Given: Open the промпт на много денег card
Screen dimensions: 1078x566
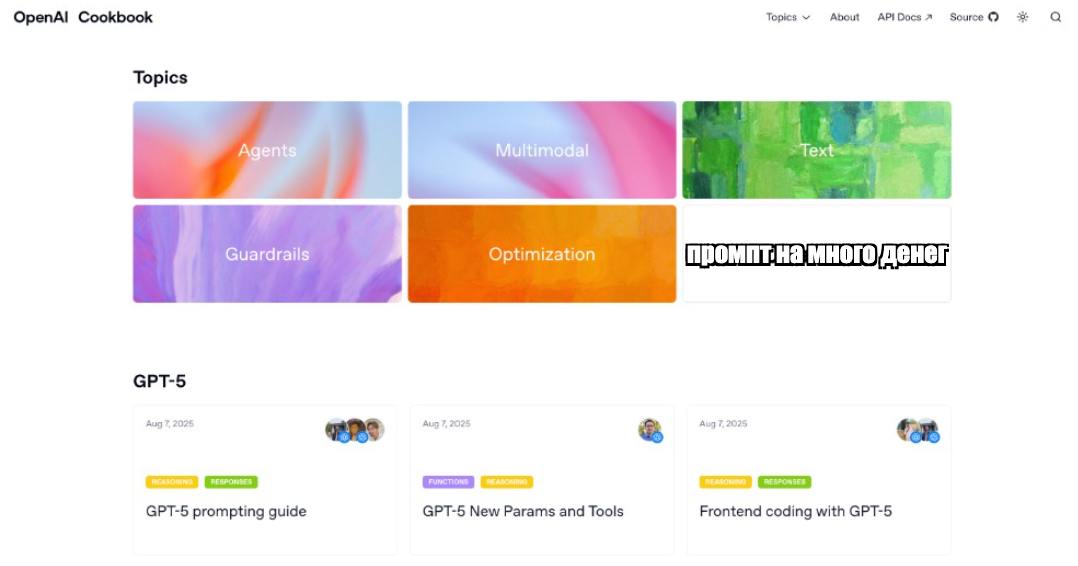Looking at the screenshot, I should point(817,254).
